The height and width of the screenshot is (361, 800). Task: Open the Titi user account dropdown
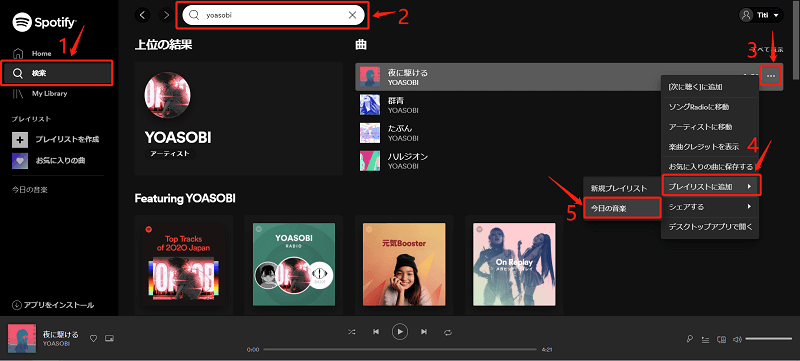(761, 15)
